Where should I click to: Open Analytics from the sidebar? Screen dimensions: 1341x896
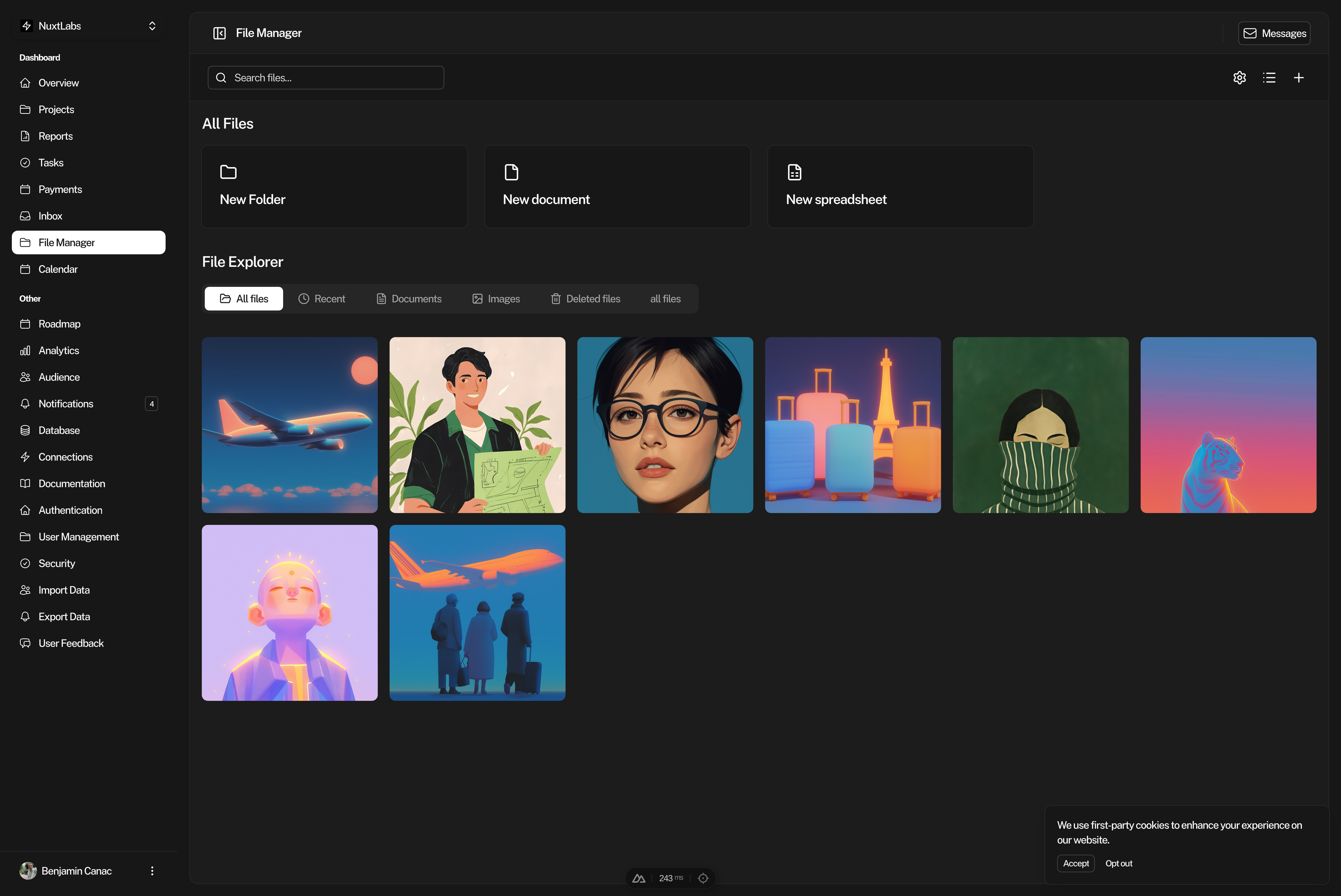[58, 350]
